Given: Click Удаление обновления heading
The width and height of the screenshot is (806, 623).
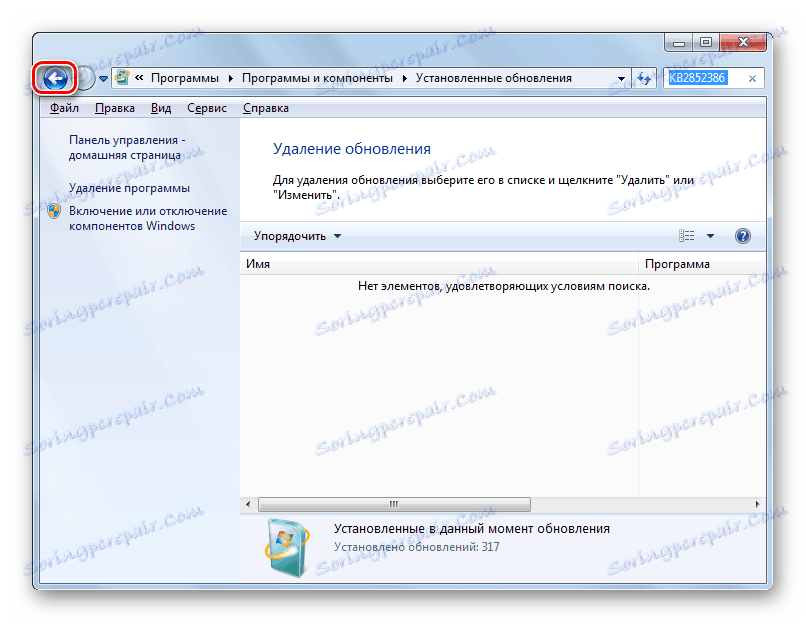Looking at the screenshot, I should [352, 149].
